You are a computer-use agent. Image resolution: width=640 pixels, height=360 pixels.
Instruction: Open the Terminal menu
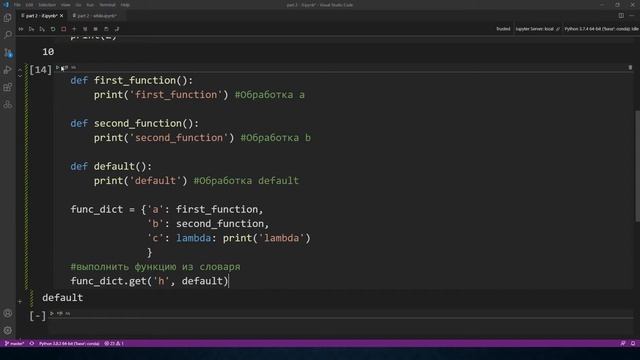[x=107, y=5]
